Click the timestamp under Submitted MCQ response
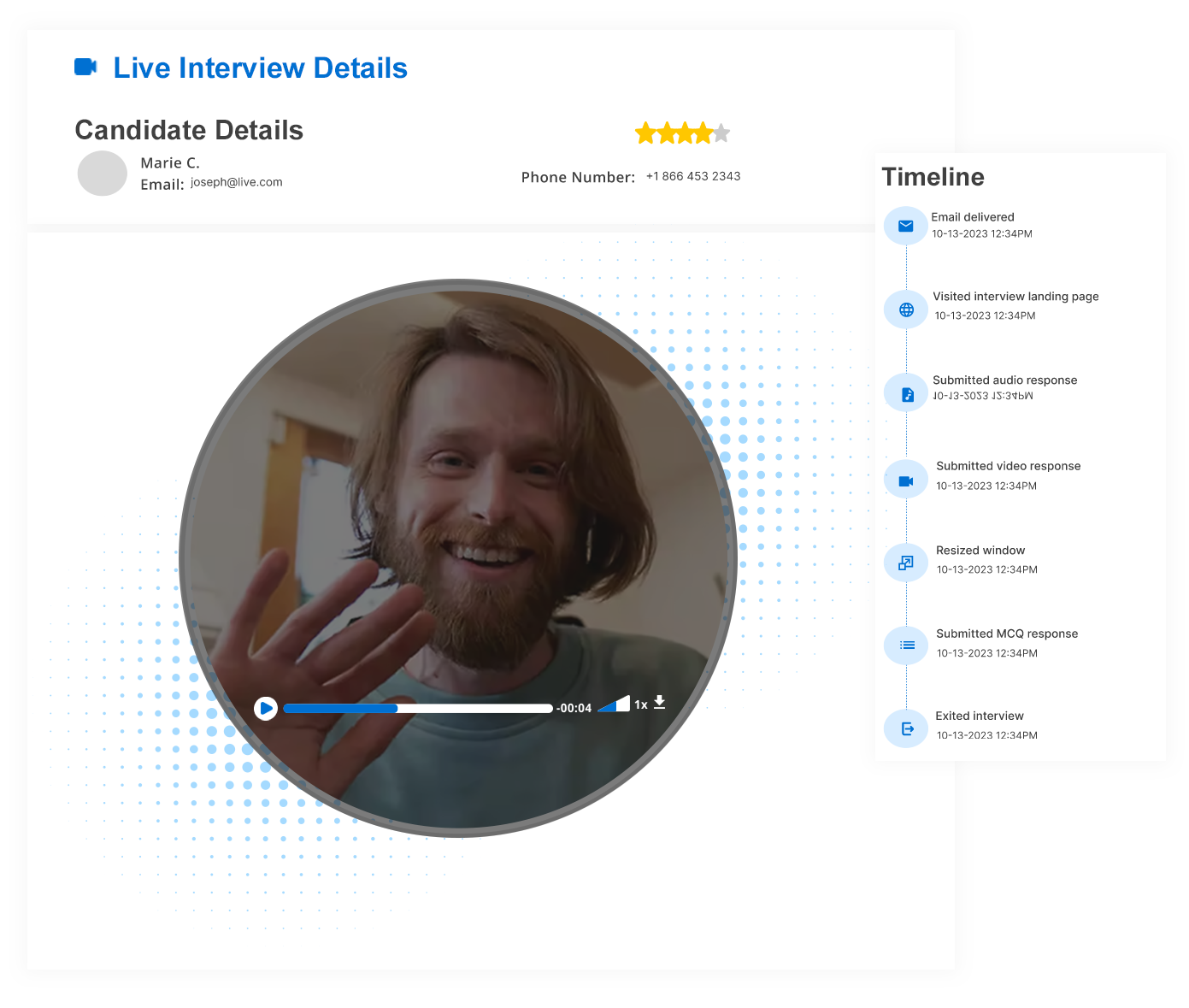Viewport: 1189px width, 1008px height. point(987,653)
